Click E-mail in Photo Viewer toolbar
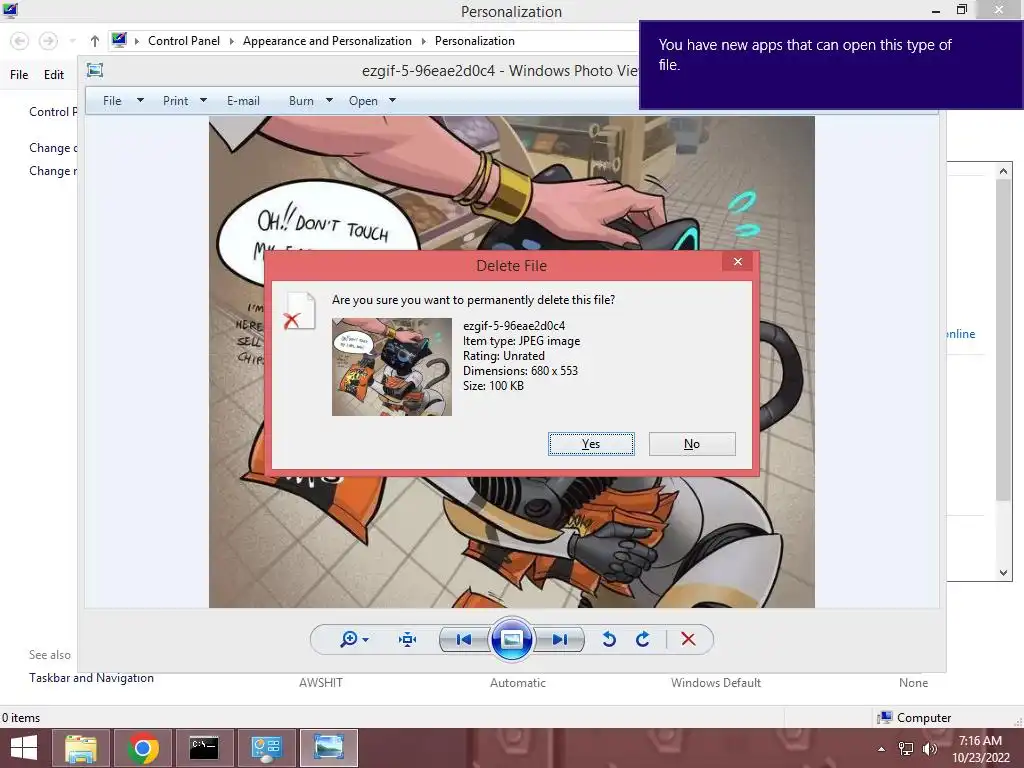Viewport: 1024px width, 768px height. 244,101
